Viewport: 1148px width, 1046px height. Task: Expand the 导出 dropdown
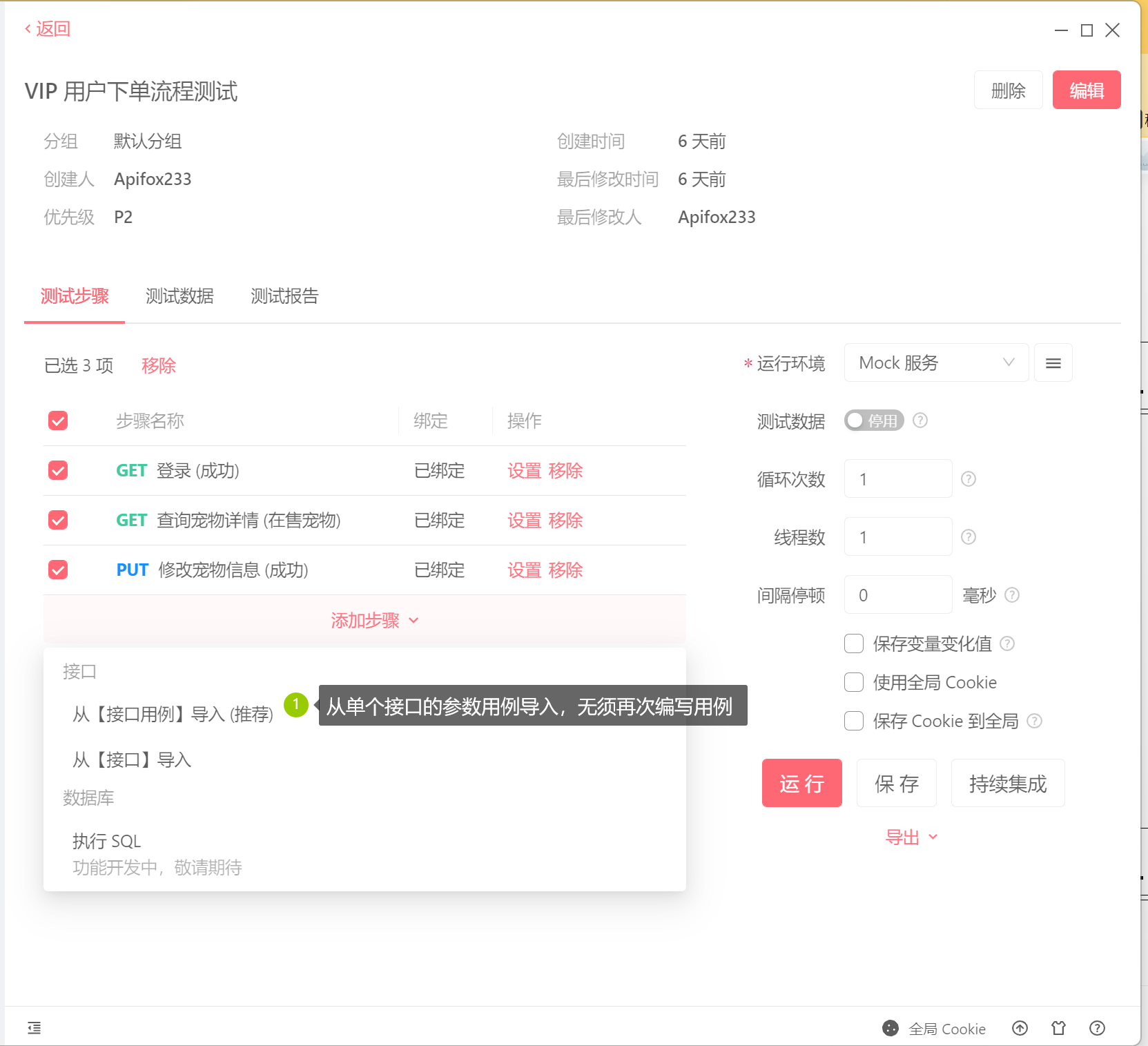click(x=911, y=837)
